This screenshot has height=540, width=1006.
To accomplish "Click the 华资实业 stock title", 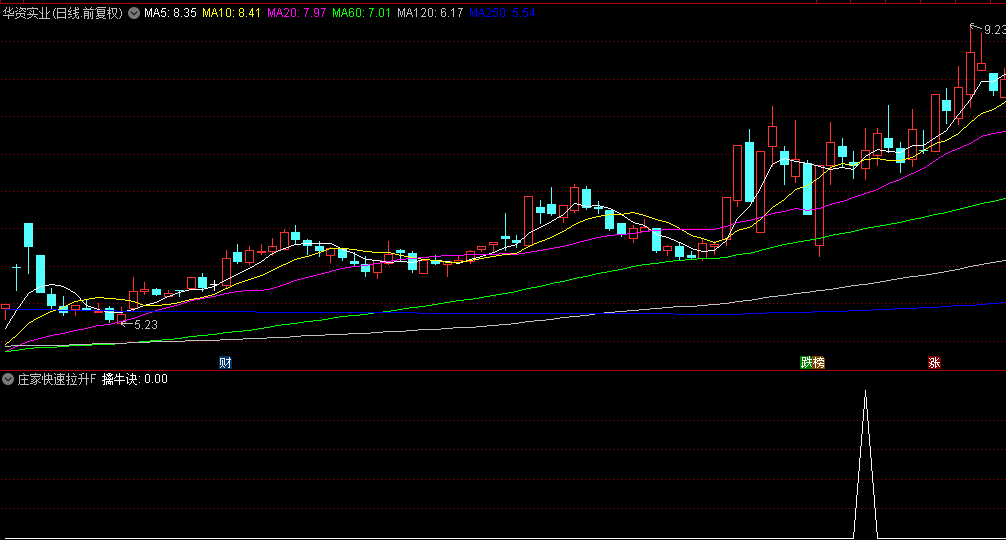I will tap(26, 13).
